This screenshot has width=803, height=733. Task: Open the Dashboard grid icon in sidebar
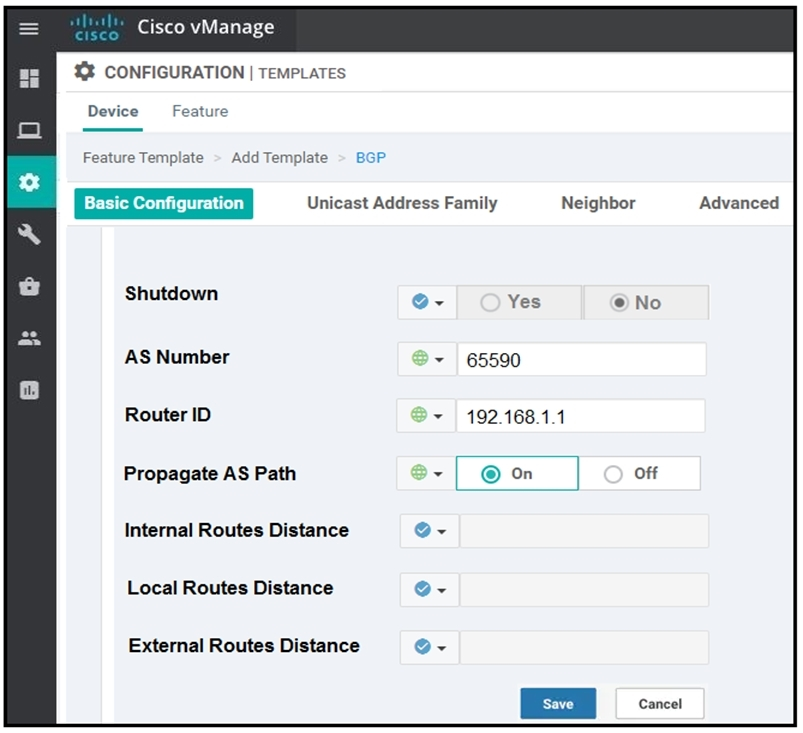click(x=29, y=78)
